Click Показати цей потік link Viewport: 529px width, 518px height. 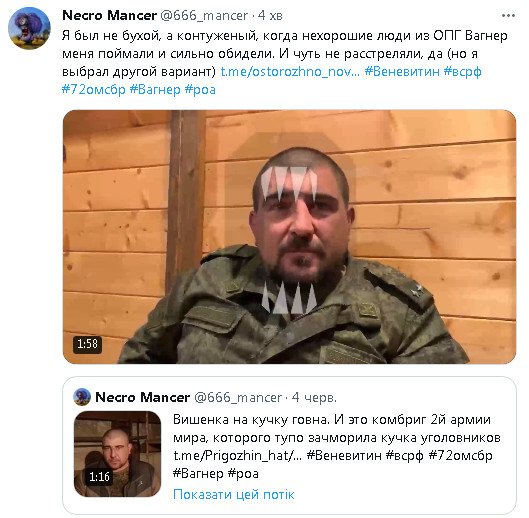[233, 494]
